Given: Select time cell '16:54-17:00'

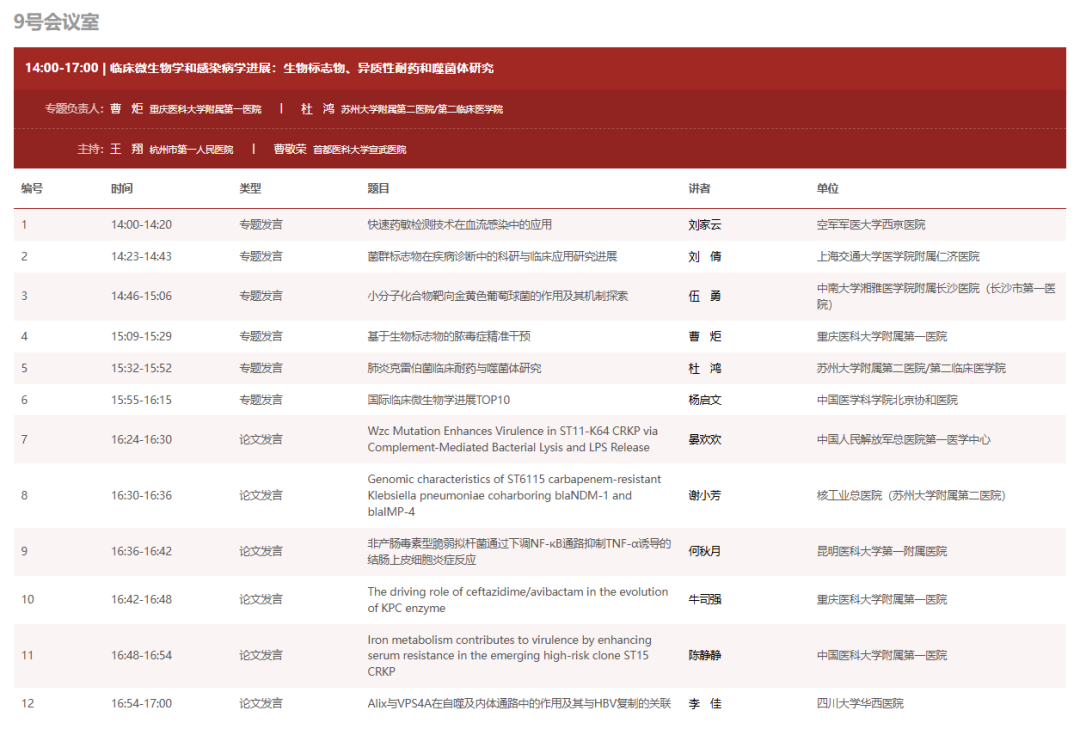Looking at the screenshot, I should tap(141, 703).
